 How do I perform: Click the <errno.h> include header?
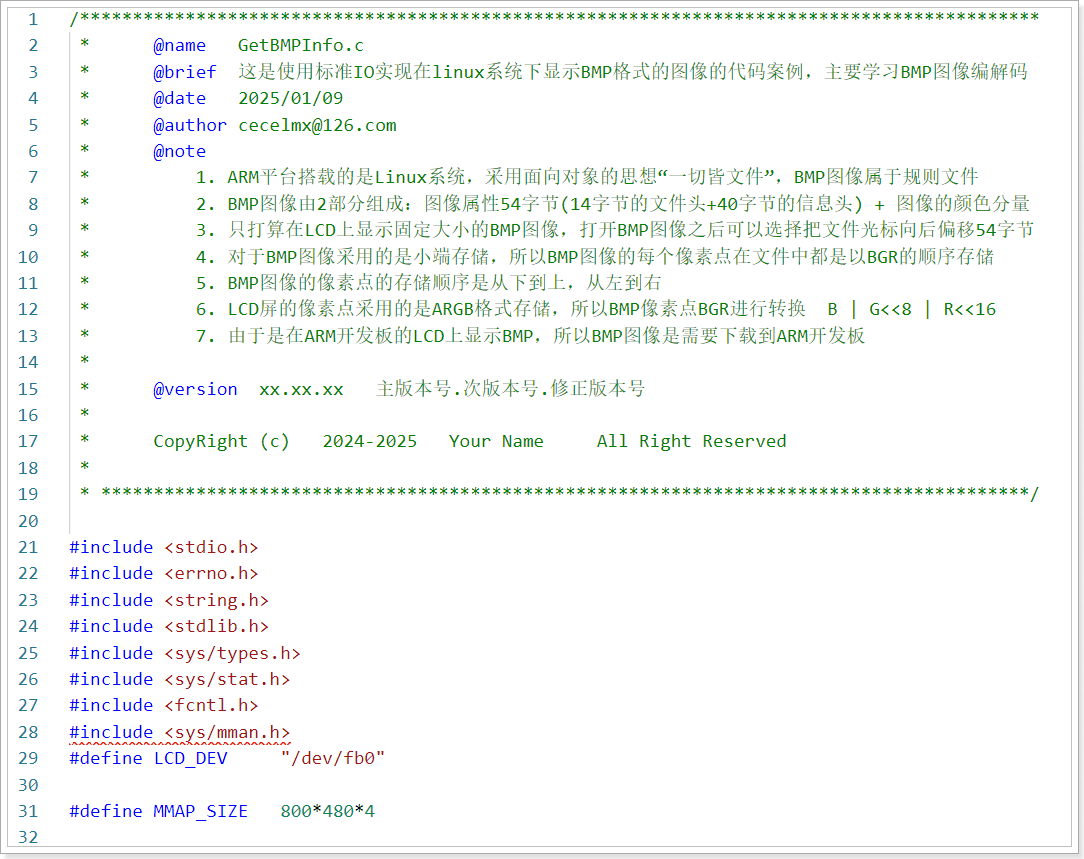pyautogui.click(x=212, y=574)
